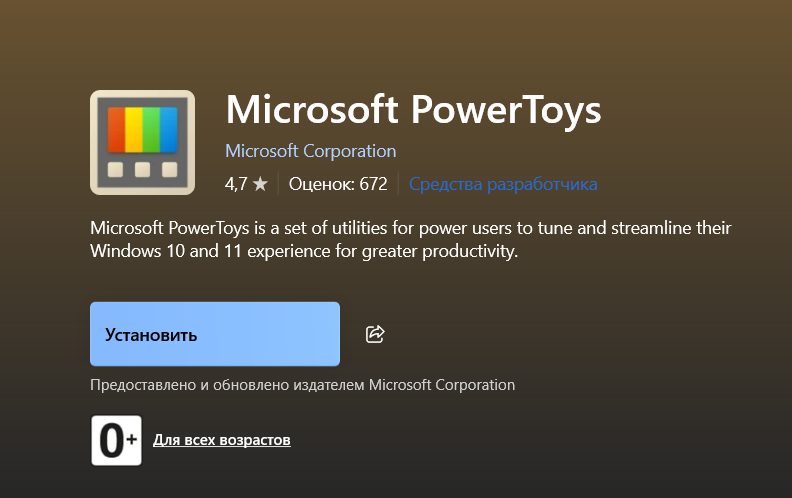Open the Средства разработчика category link
Image resolution: width=792 pixels, height=498 pixels.
point(503,184)
